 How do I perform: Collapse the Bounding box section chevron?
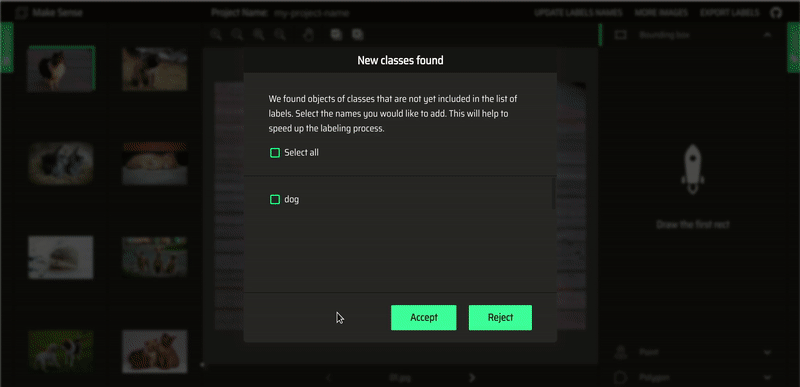point(767,35)
